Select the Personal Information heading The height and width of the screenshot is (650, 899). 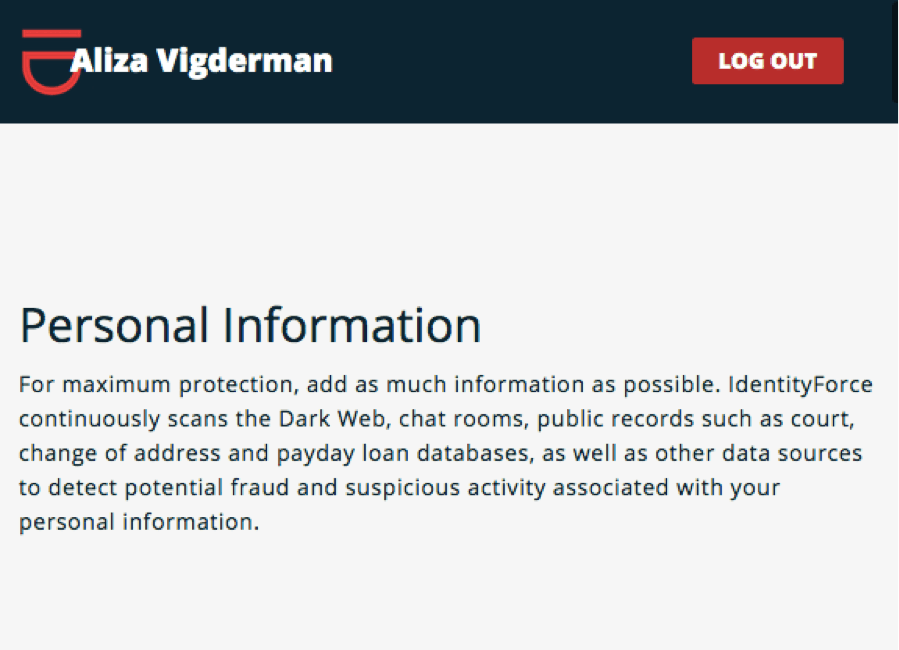pyautogui.click(x=249, y=324)
